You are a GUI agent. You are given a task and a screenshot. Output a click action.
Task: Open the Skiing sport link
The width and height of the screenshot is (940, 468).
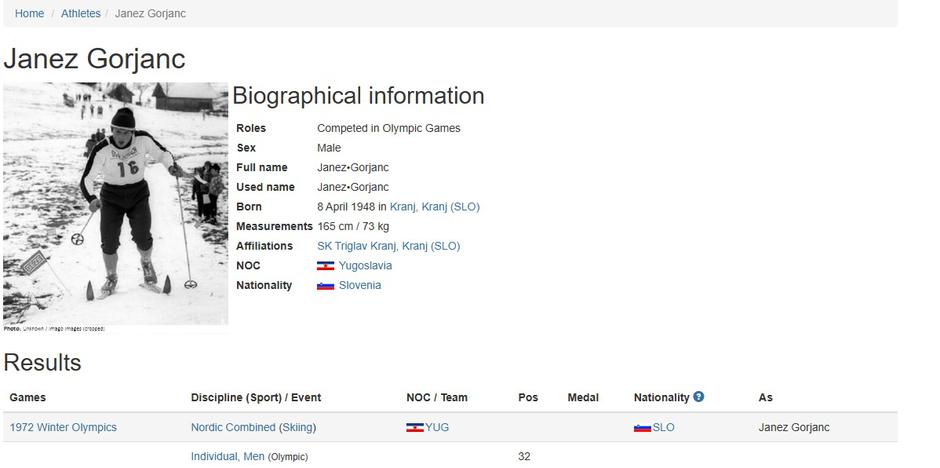(x=297, y=427)
